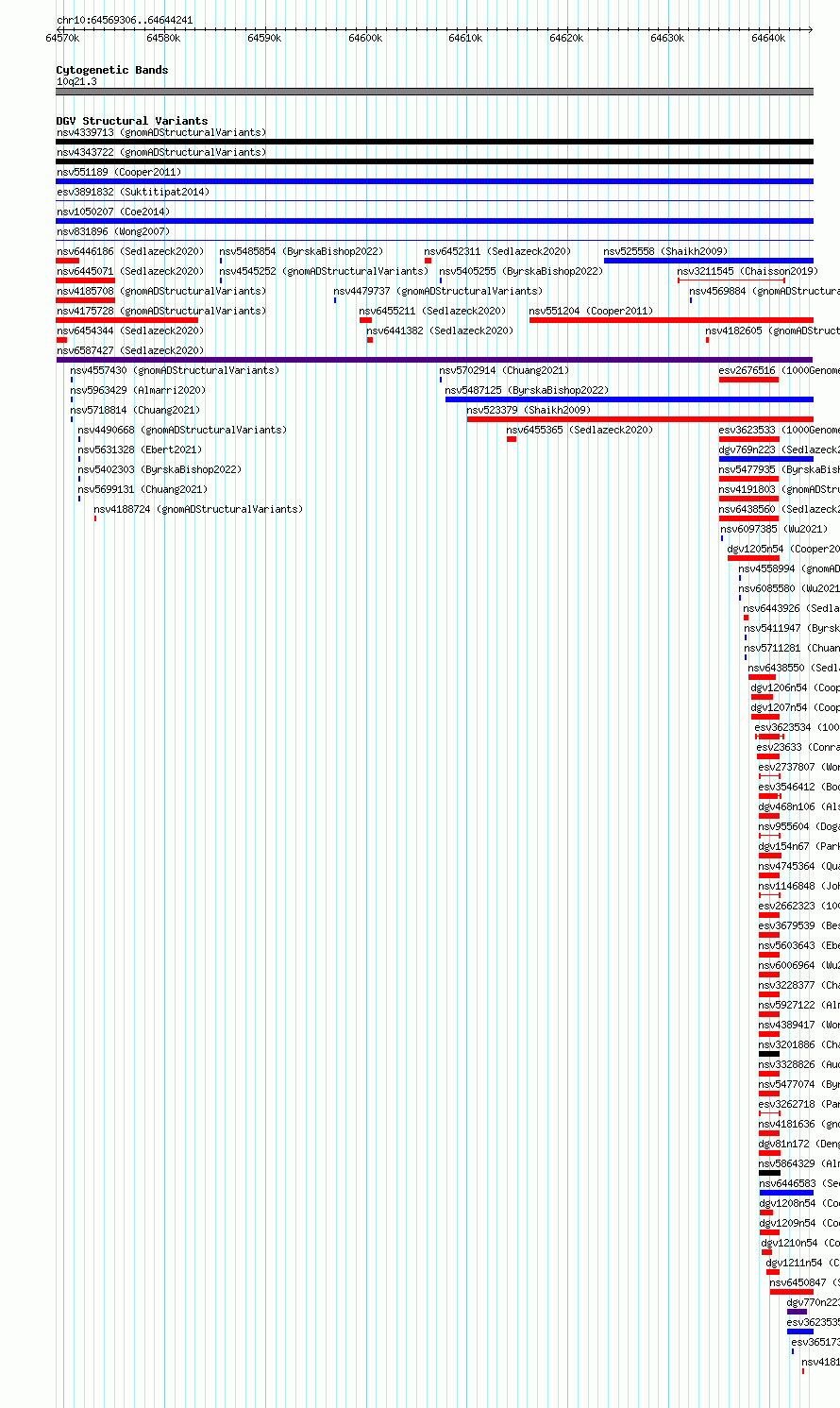Screen dimensions: 840x1408
Task: Click nsv5963429 (Almarri2020) label
Action: pyautogui.click(x=139, y=390)
